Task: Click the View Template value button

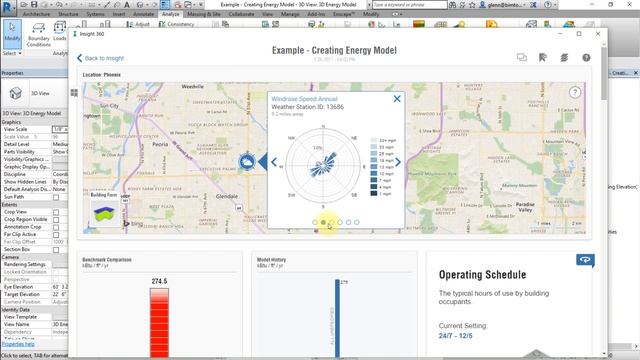Action: coord(60,317)
